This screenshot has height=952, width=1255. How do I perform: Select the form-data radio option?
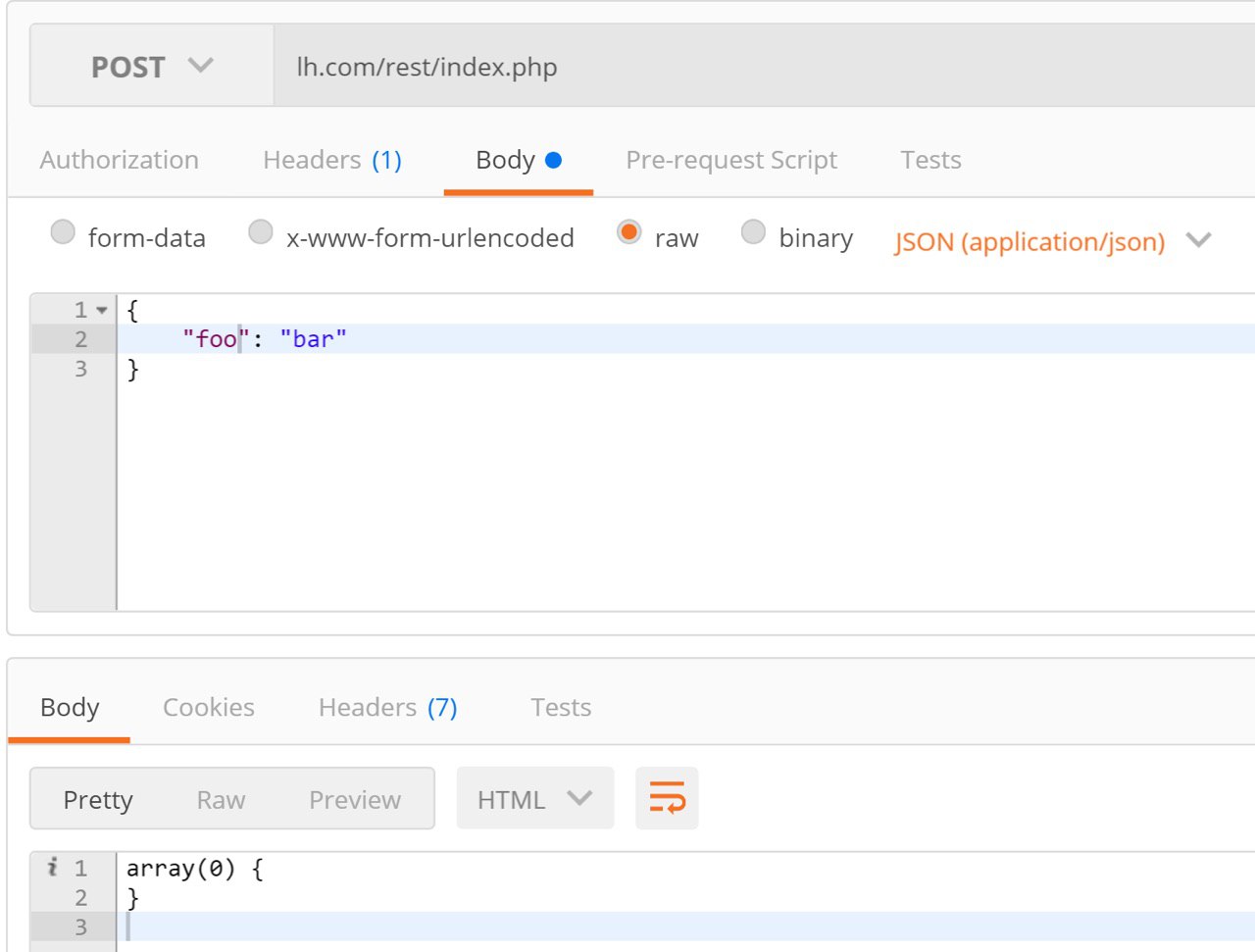coord(63,232)
